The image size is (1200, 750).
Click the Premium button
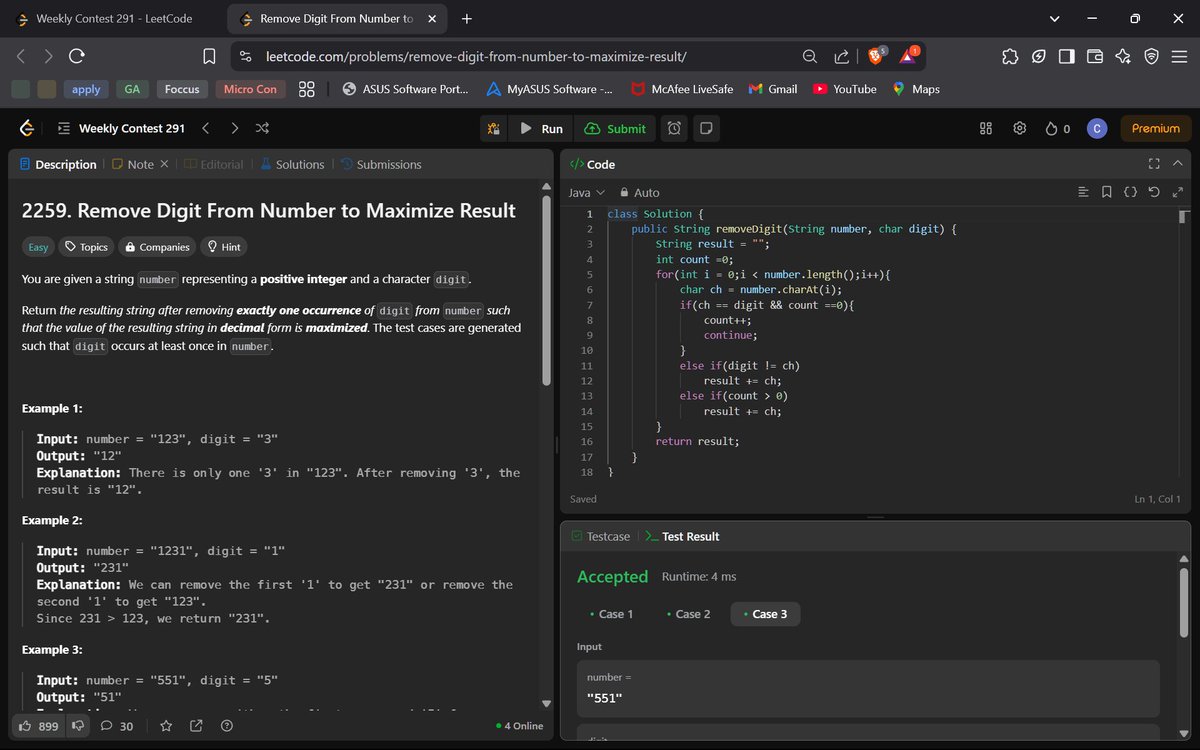click(x=1156, y=128)
